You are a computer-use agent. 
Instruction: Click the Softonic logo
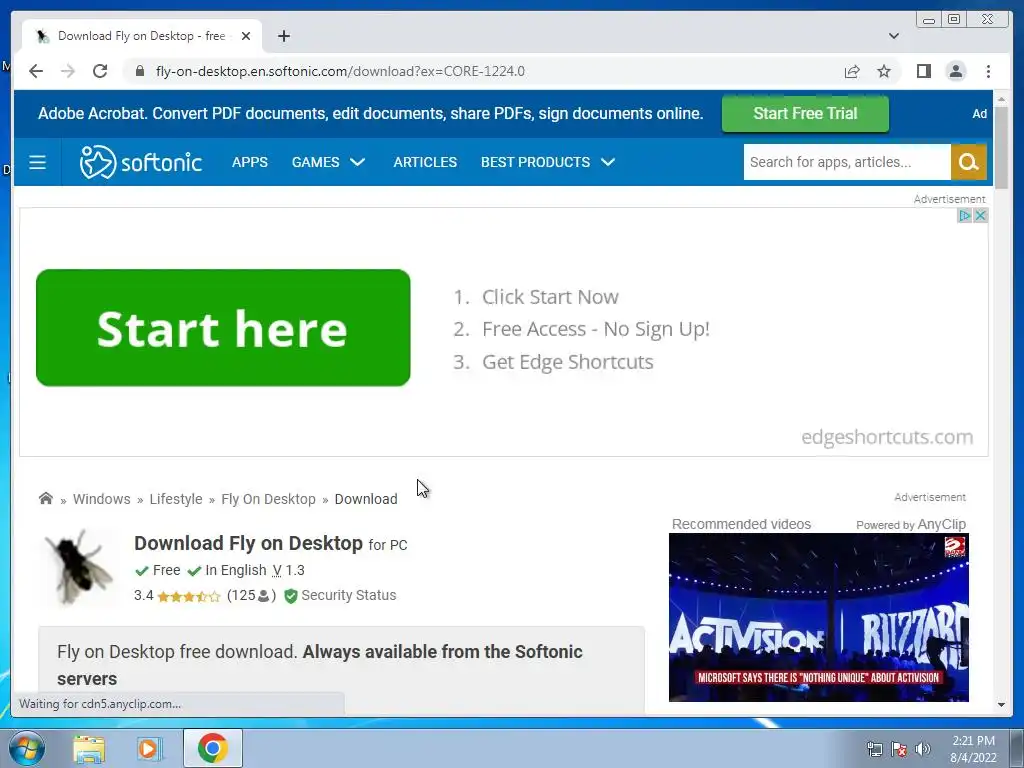141,162
